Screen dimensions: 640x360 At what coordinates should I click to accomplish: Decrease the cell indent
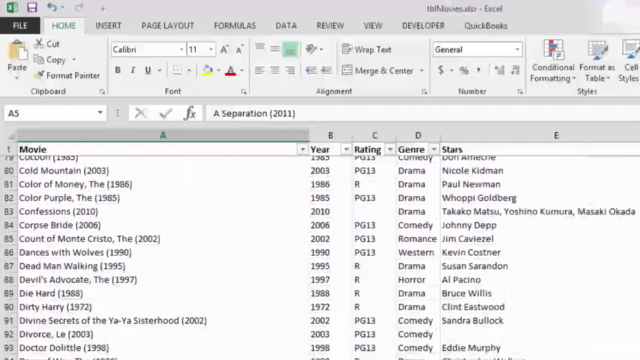tap(311, 70)
